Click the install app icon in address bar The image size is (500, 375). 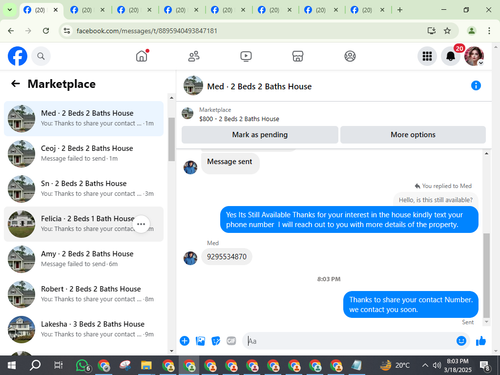point(431,31)
